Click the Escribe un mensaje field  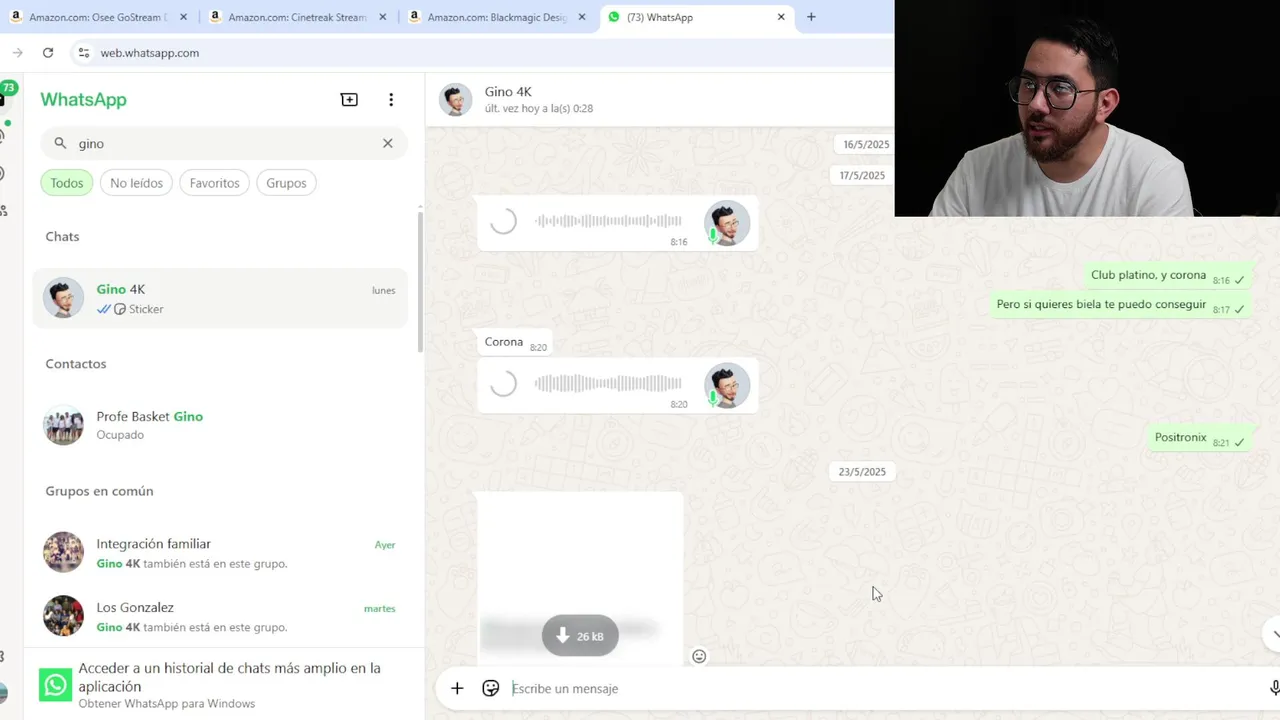coord(880,688)
